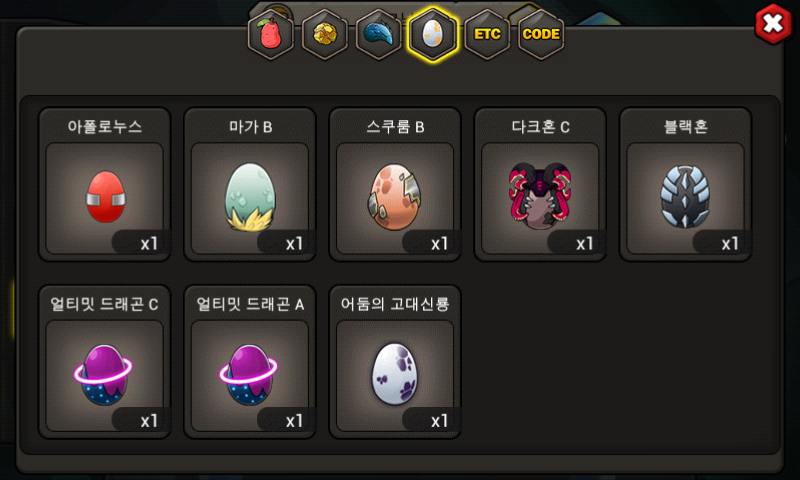Open the blue dragon scale tab
Image resolution: width=800 pixels, height=480 pixels.
pyautogui.click(x=379, y=34)
